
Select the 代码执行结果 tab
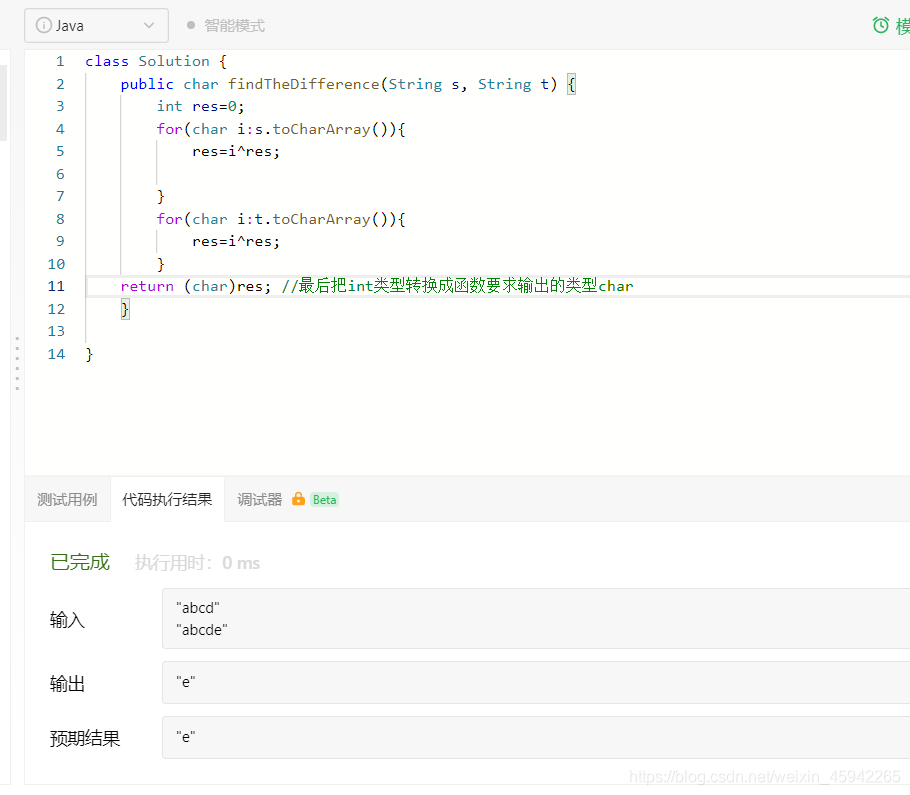[x=167, y=500]
